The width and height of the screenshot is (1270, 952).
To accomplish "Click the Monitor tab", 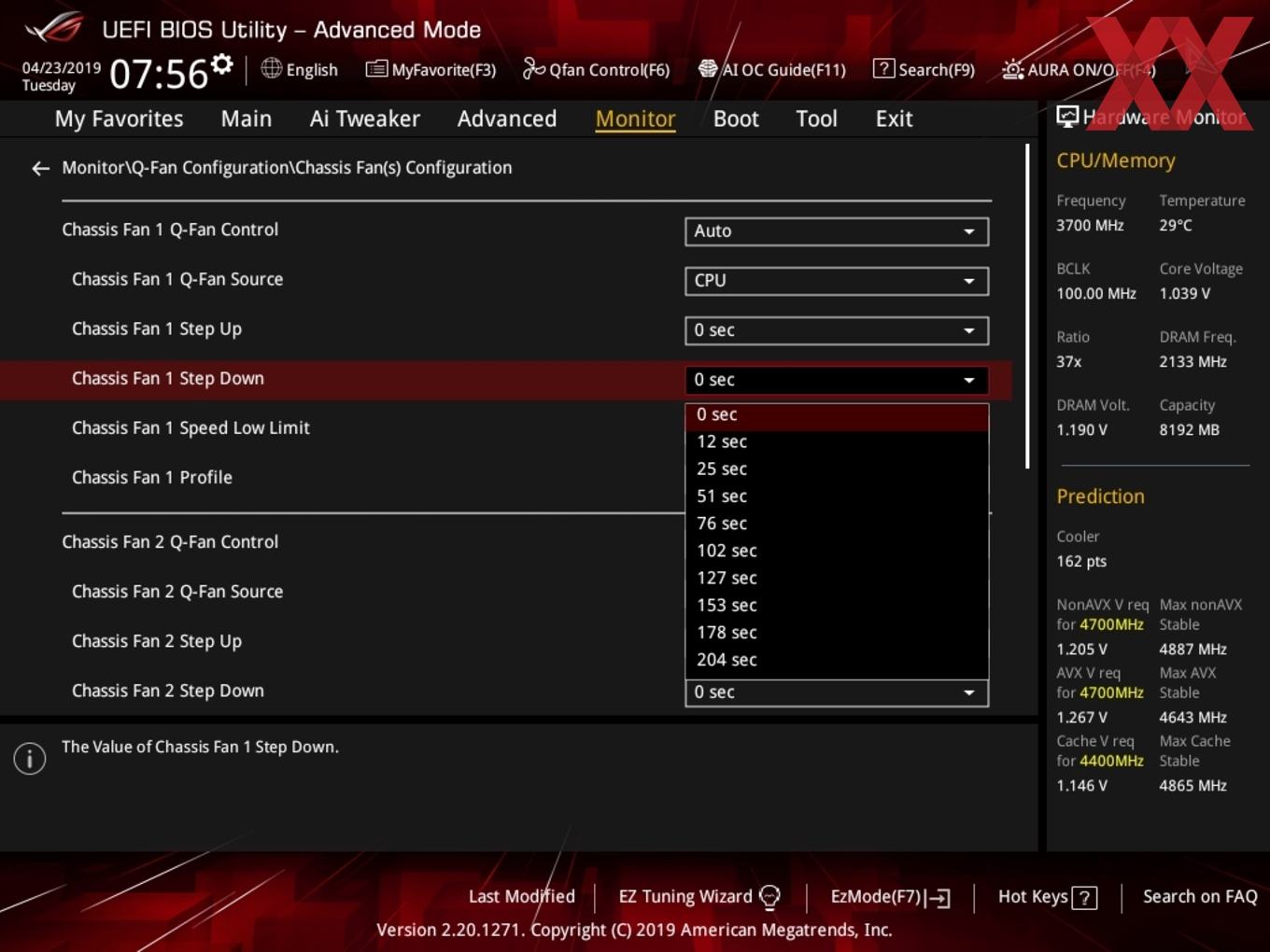I will [x=635, y=119].
